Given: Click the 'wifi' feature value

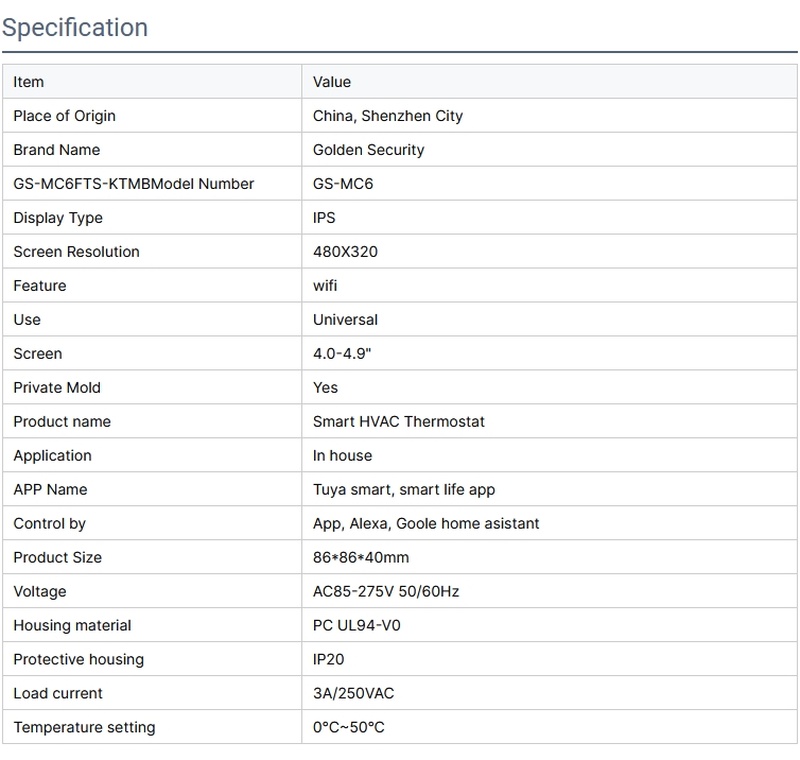Looking at the screenshot, I should click(325, 286).
